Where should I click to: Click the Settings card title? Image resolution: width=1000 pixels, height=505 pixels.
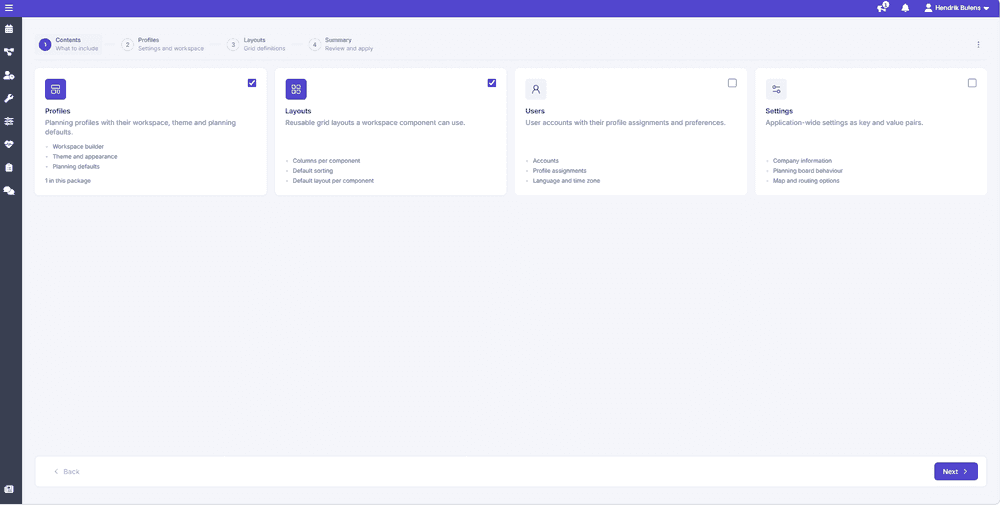pyautogui.click(x=779, y=111)
